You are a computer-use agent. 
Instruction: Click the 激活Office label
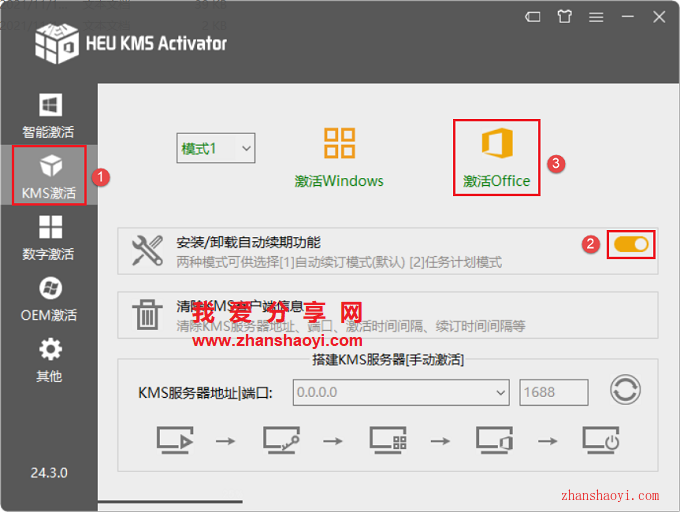pos(497,181)
